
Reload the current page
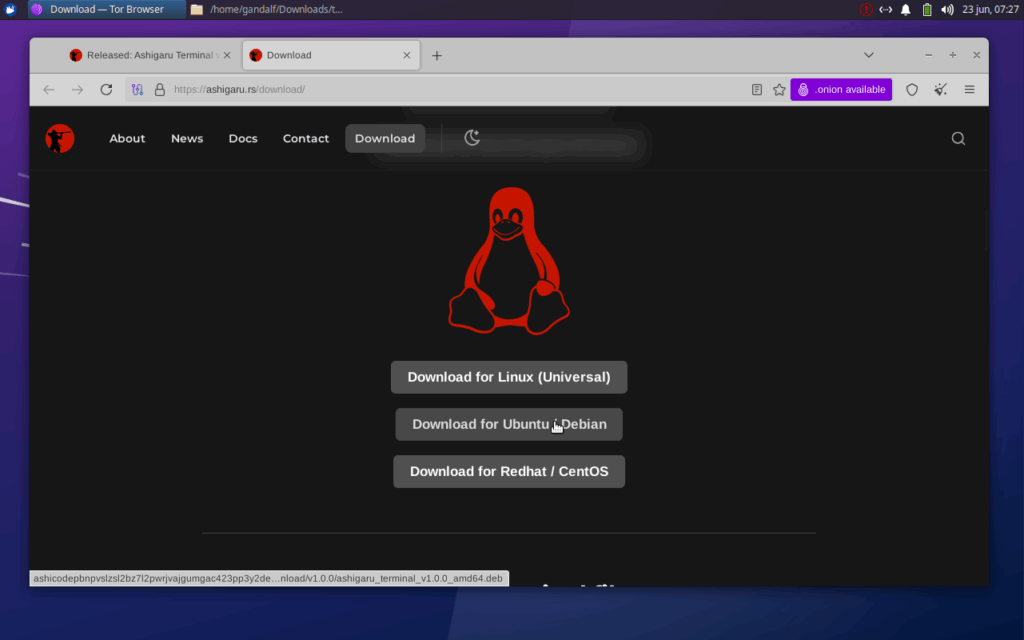click(x=106, y=89)
